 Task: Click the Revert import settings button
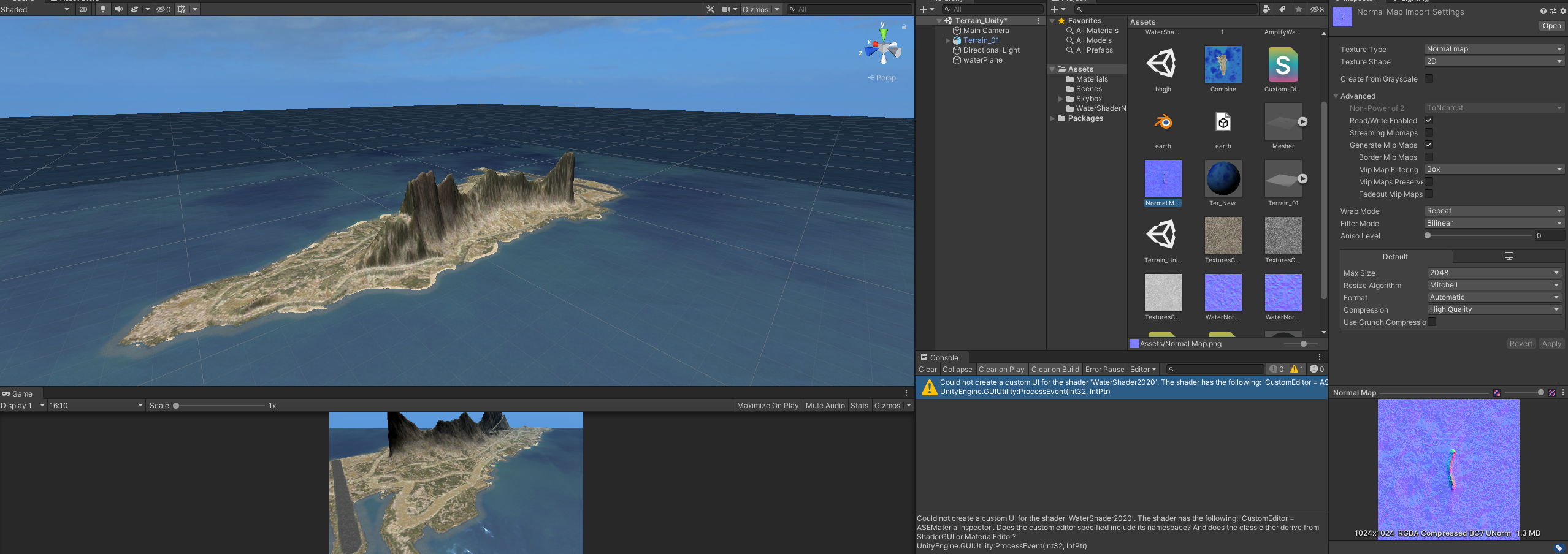click(1521, 344)
